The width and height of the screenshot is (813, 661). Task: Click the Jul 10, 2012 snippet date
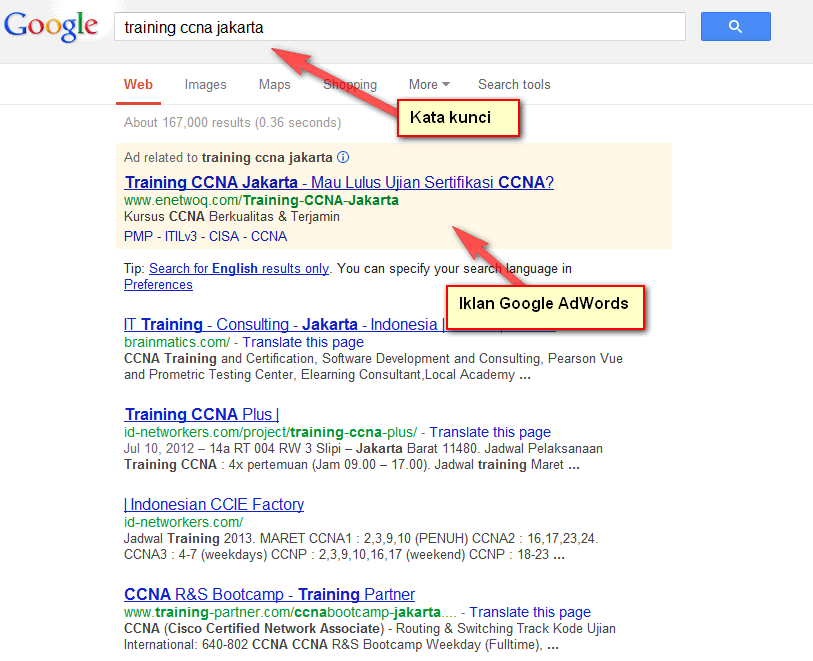(x=159, y=448)
